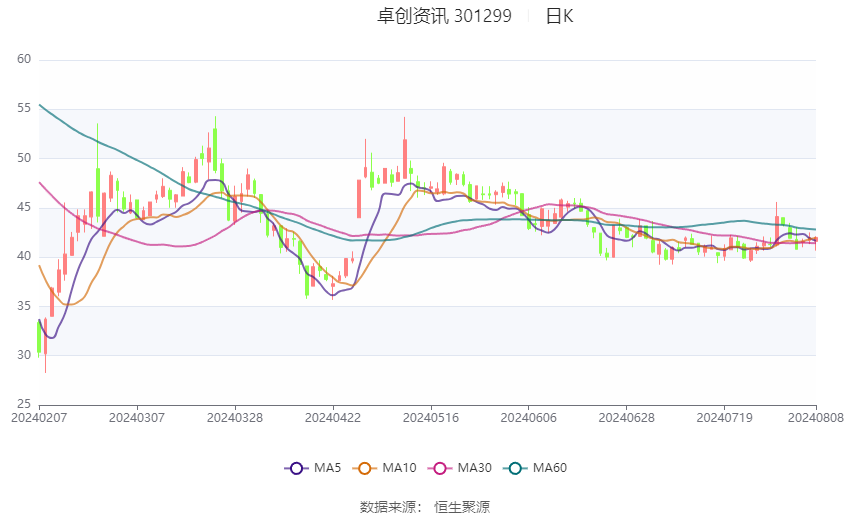Click the 日K label in the title

point(559,16)
